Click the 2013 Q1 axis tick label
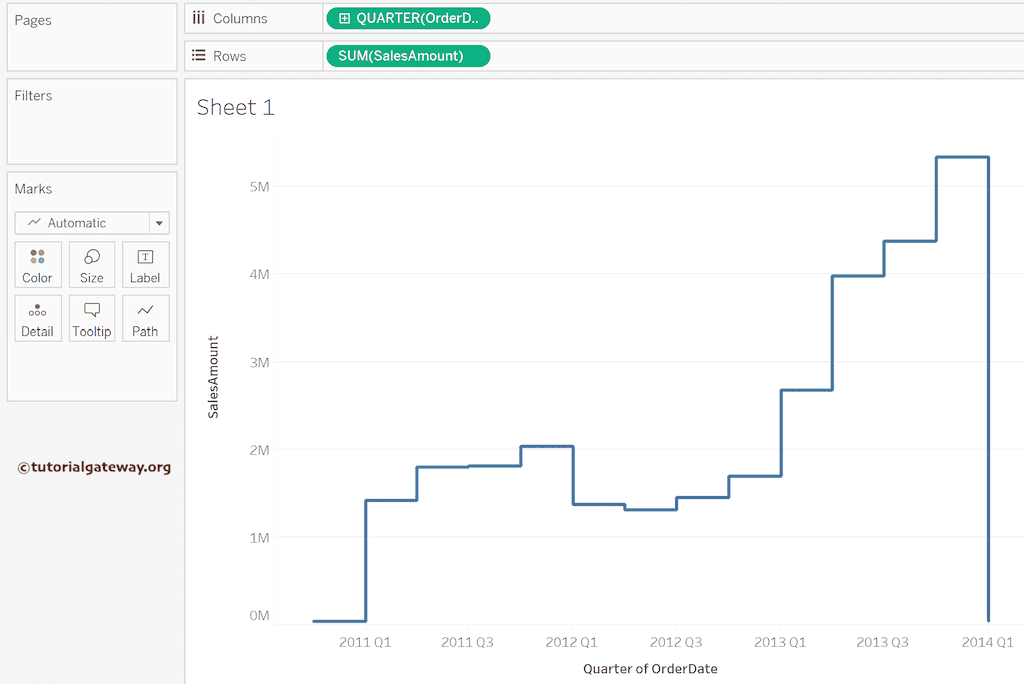 pyautogui.click(x=780, y=642)
